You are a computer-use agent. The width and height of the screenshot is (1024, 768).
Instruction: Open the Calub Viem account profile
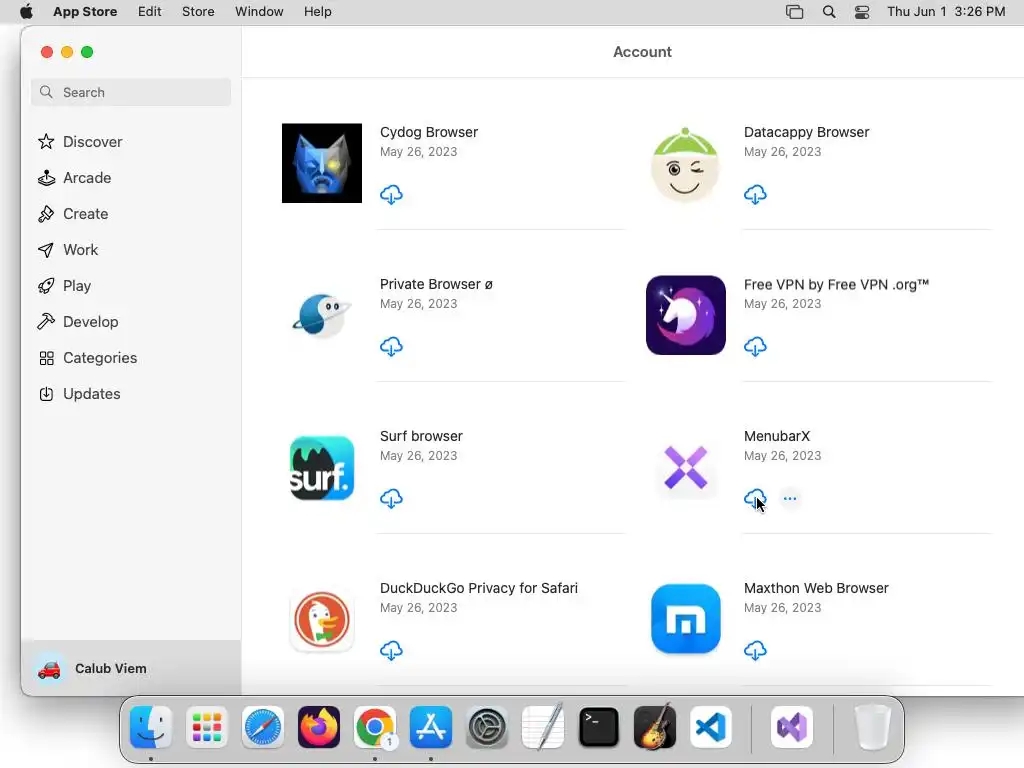131,669
